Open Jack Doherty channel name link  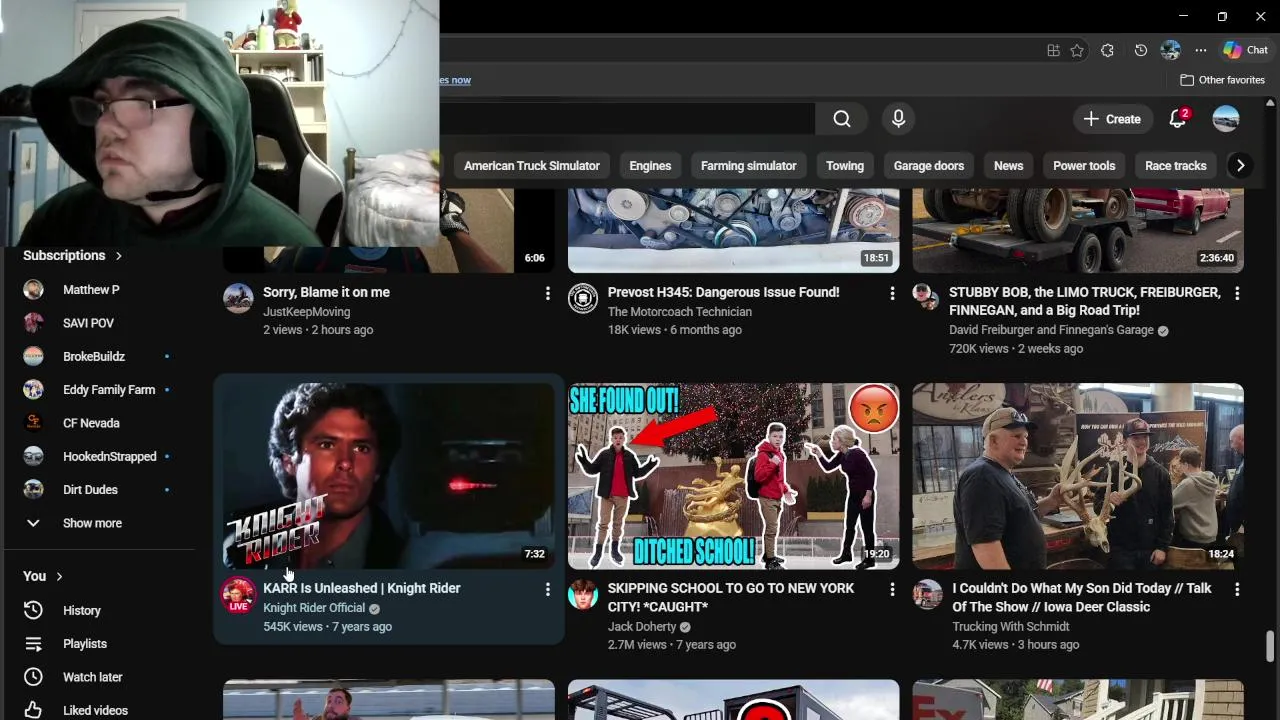(642, 627)
